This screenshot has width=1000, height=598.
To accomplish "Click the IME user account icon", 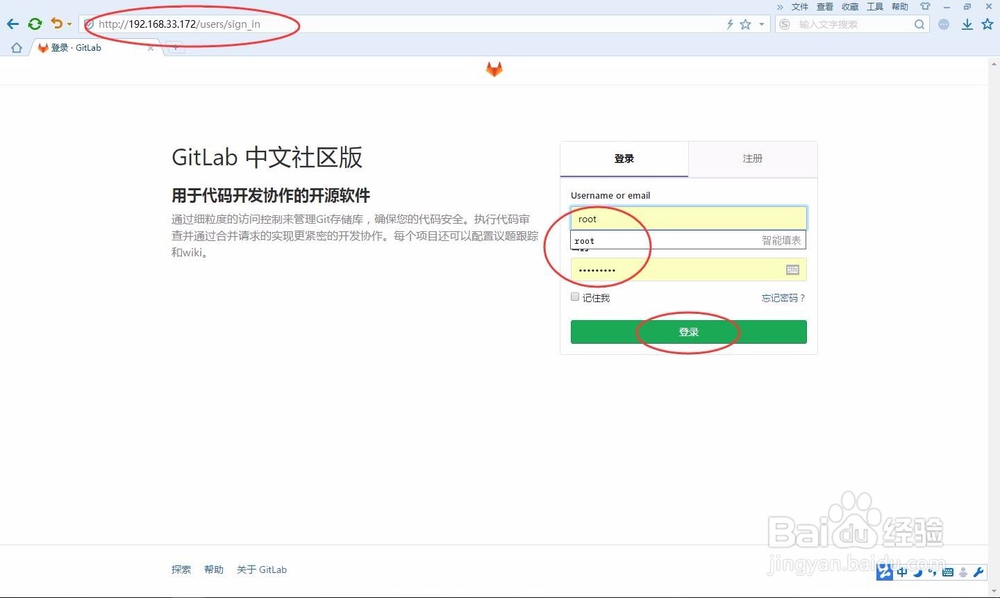I will coord(963,572).
